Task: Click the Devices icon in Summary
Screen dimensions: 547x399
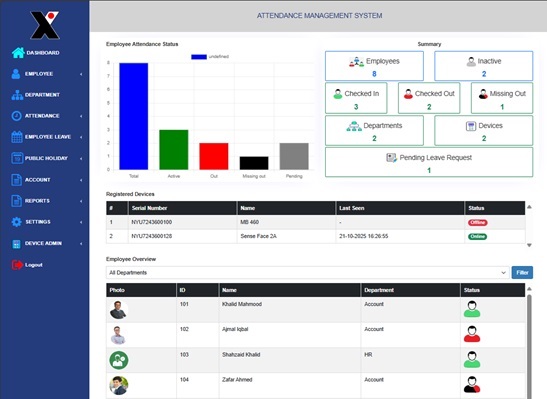Action: click(x=471, y=126)
